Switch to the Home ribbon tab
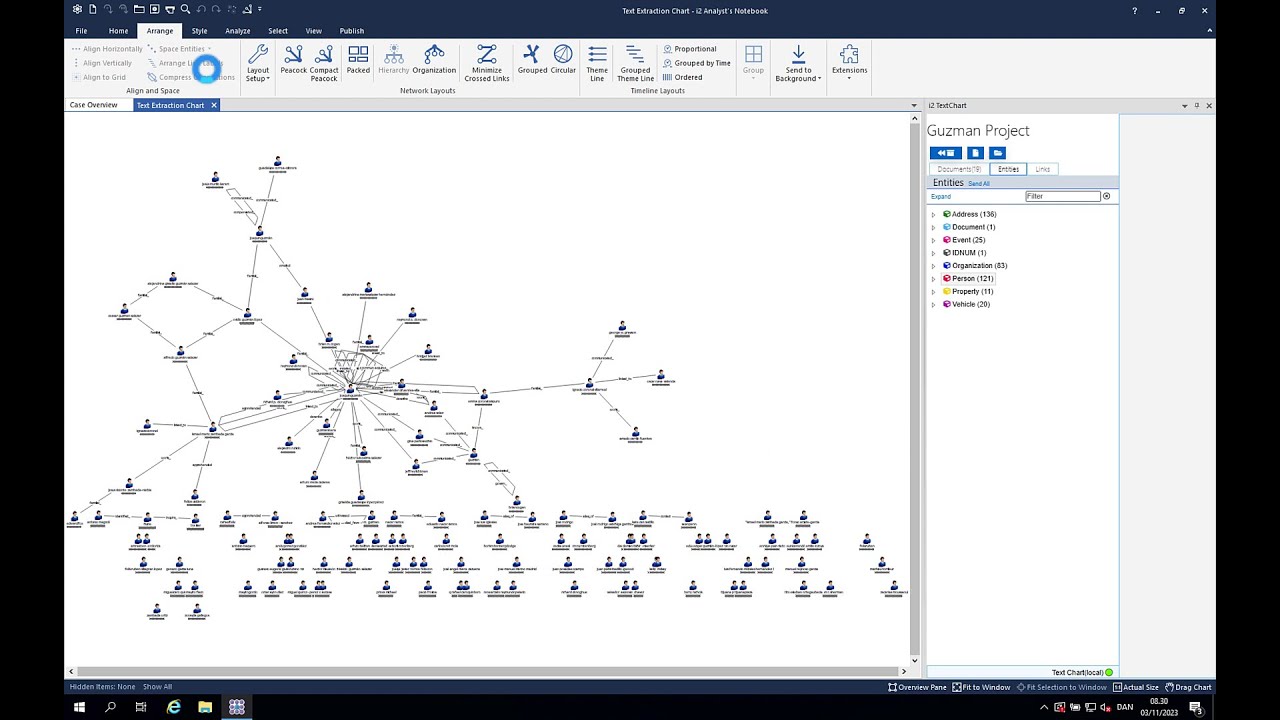The width and height of the screenshot is (1280, 720). [x=118, y=31]
